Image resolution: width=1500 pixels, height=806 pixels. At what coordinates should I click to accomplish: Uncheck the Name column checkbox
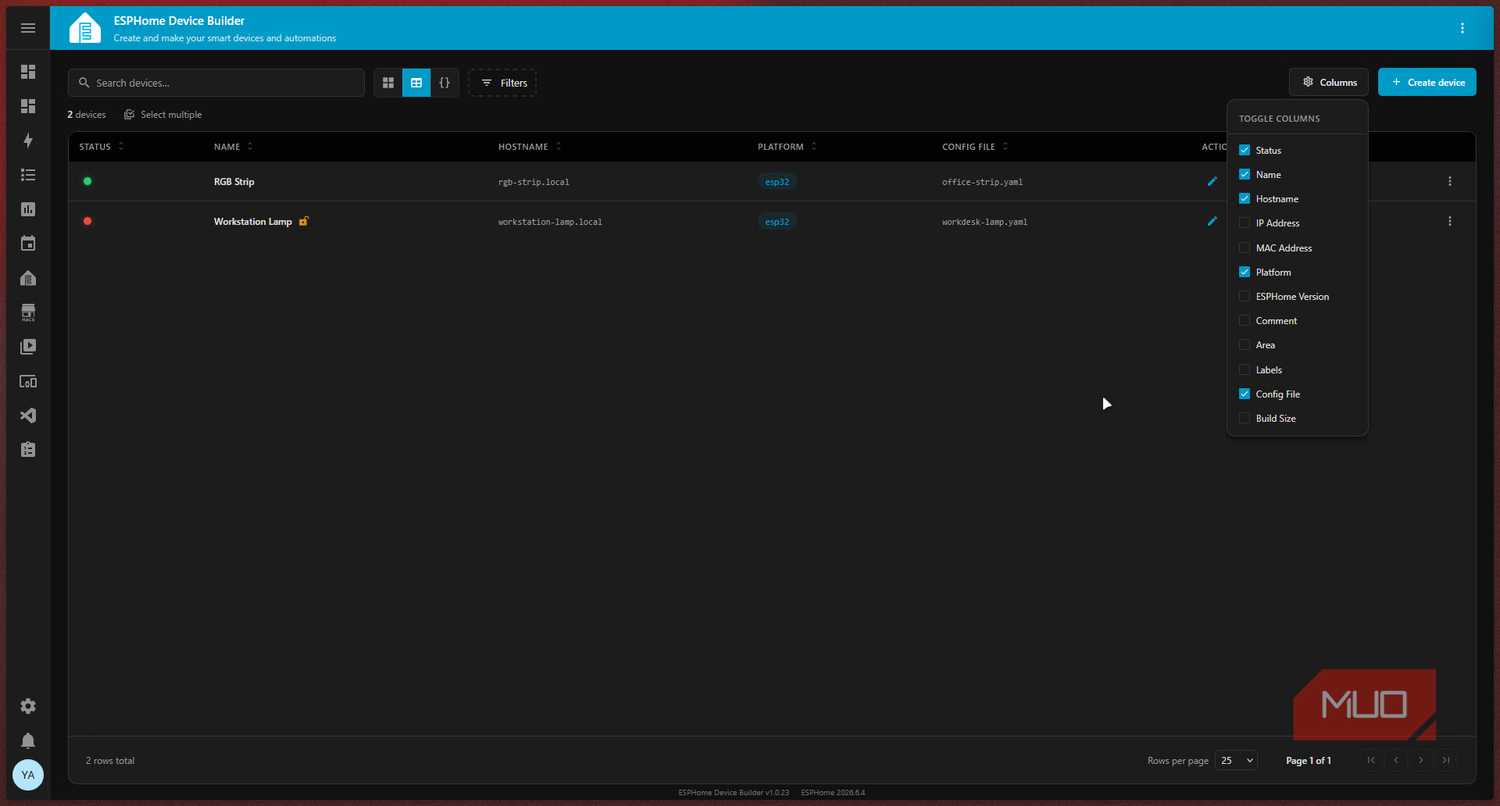click(1245, 174)
